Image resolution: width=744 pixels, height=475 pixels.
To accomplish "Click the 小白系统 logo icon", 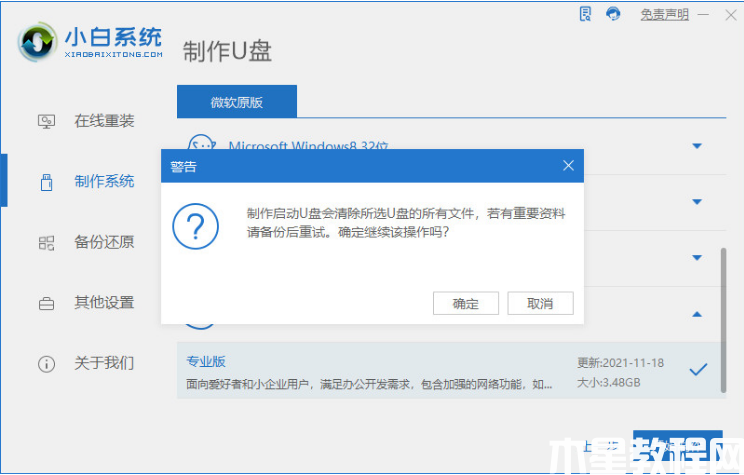I will 37,42.
